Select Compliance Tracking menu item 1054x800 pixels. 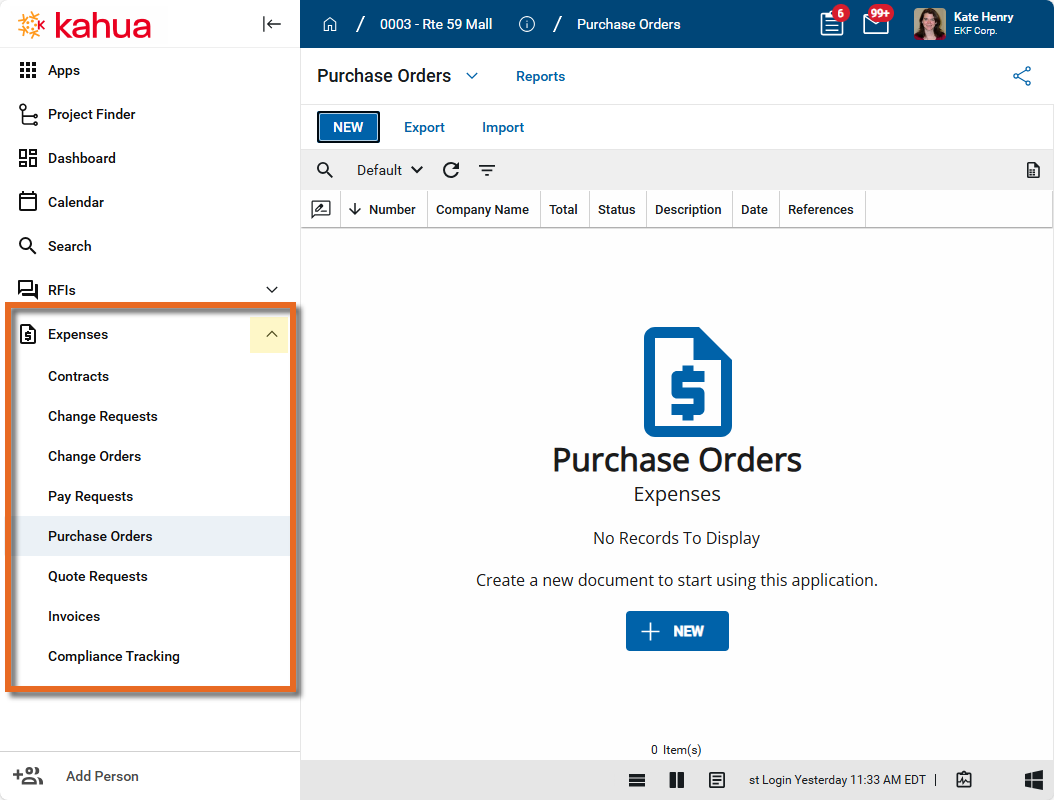tap(114, 656)
